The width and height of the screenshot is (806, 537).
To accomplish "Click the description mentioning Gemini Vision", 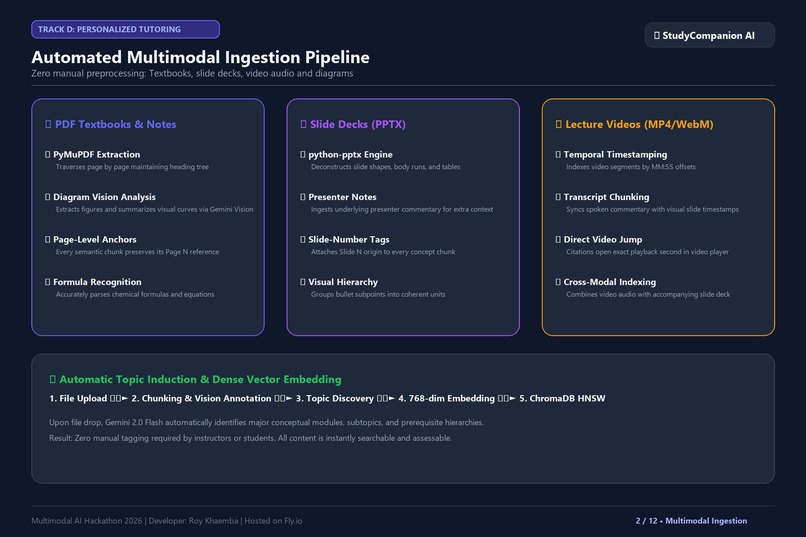I will (x=155, y=210).
